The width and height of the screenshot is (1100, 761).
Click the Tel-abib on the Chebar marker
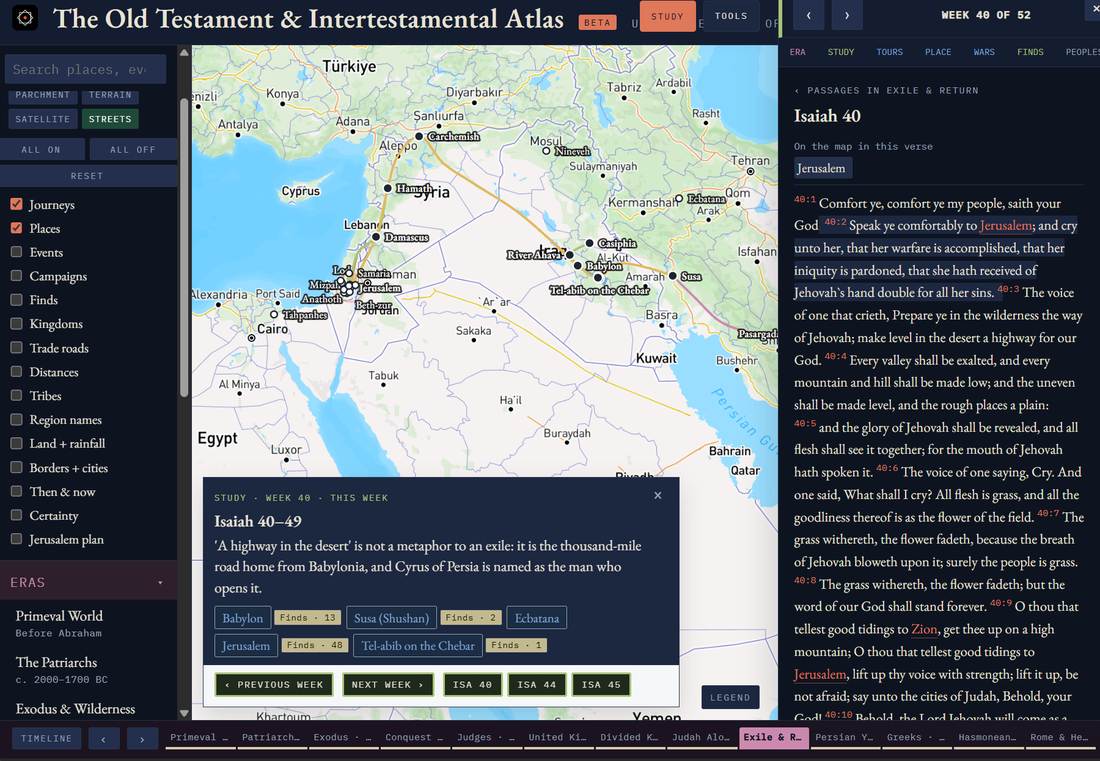(598, 278)
